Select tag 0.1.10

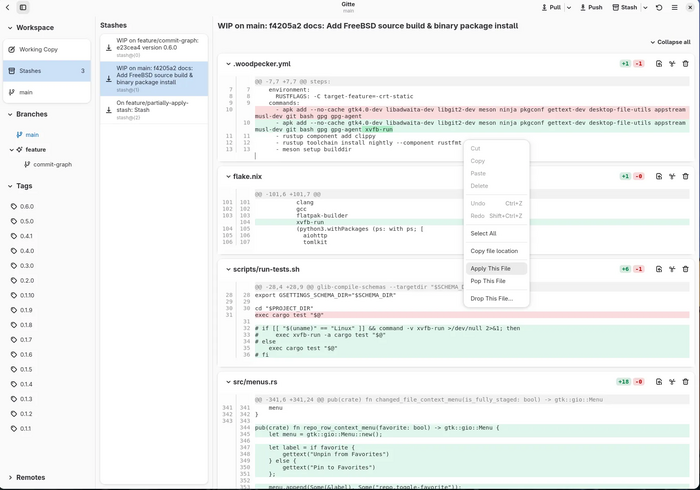27,295
